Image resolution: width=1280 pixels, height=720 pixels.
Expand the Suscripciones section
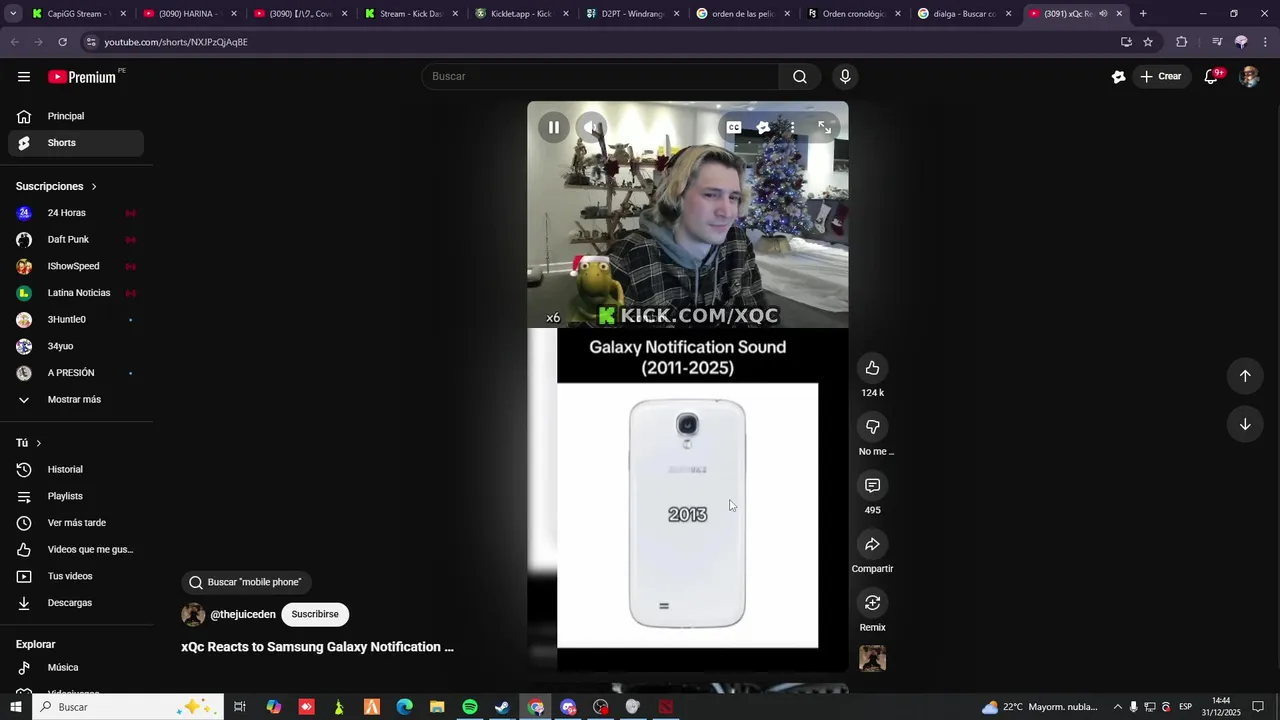pos(57,187)
